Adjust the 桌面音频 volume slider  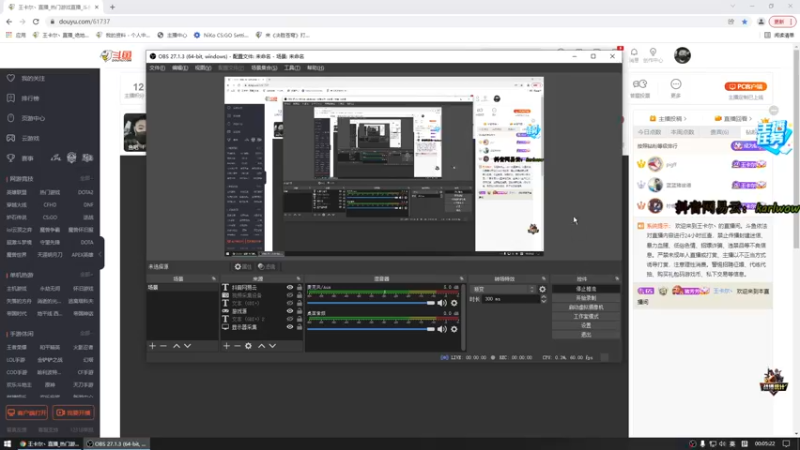point(371,329)
